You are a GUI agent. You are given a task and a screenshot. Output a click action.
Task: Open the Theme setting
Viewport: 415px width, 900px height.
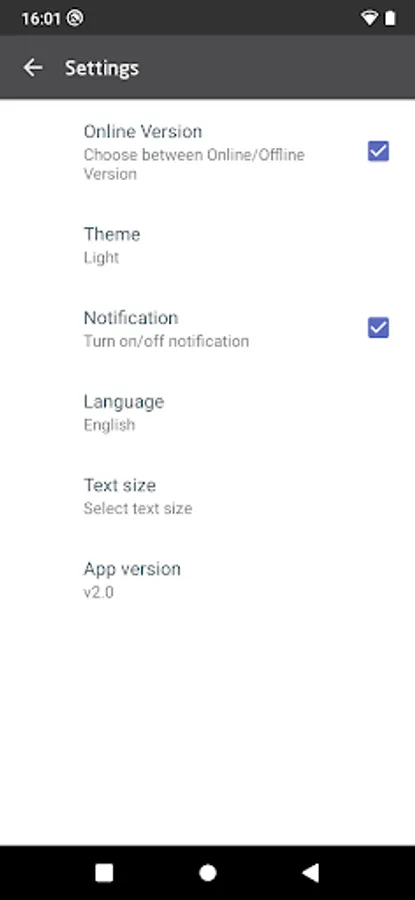coord(207,245)
